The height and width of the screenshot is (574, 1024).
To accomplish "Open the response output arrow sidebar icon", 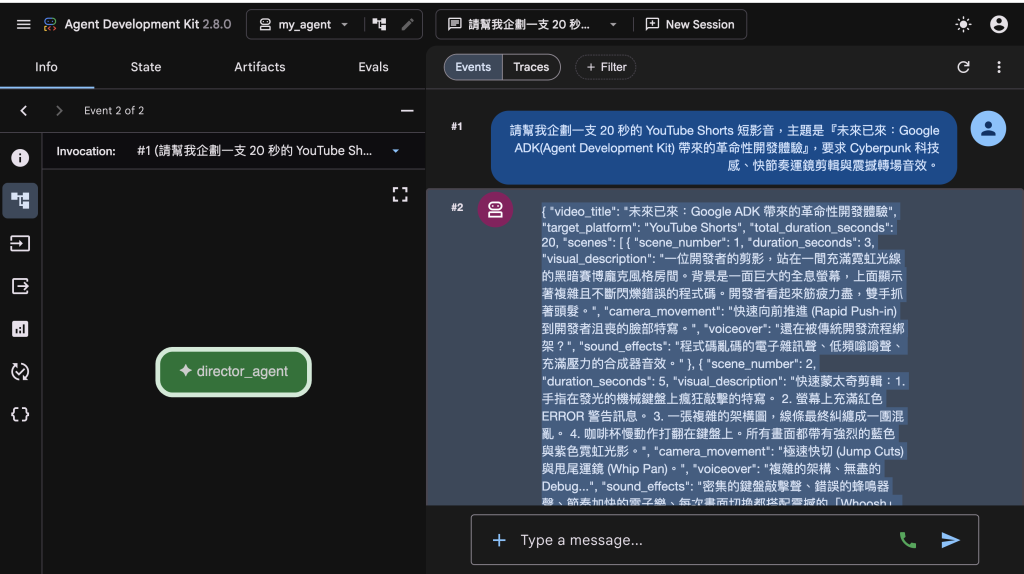I will tap(20, 286).
